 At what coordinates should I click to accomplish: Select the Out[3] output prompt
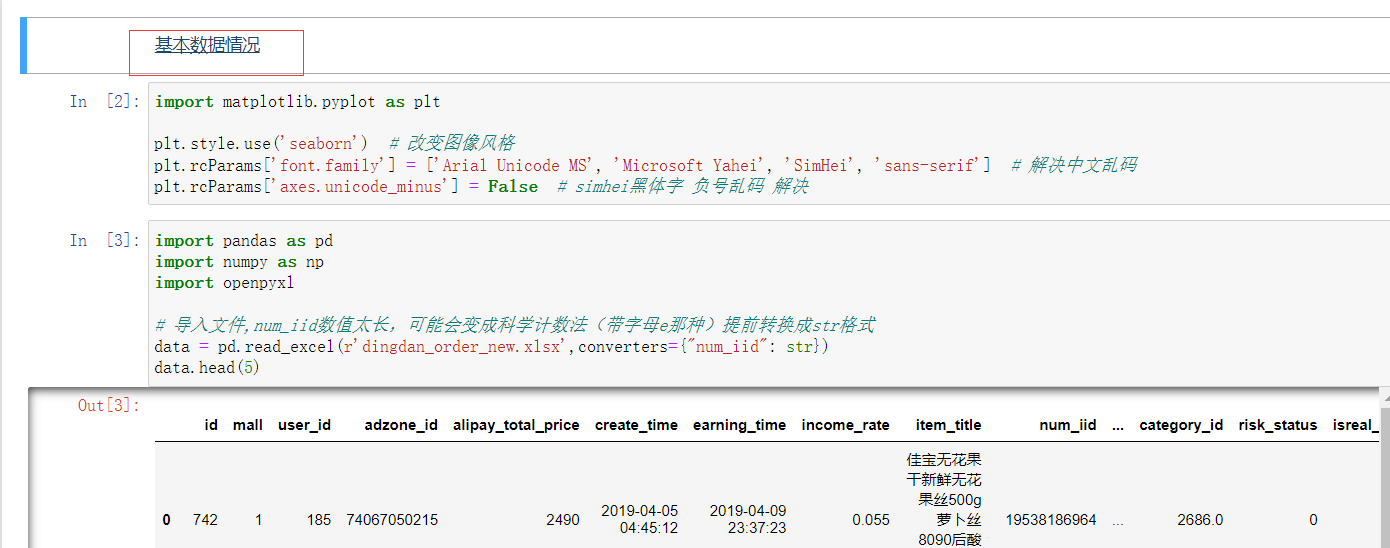pyautogui.click(x=110, y=405)
